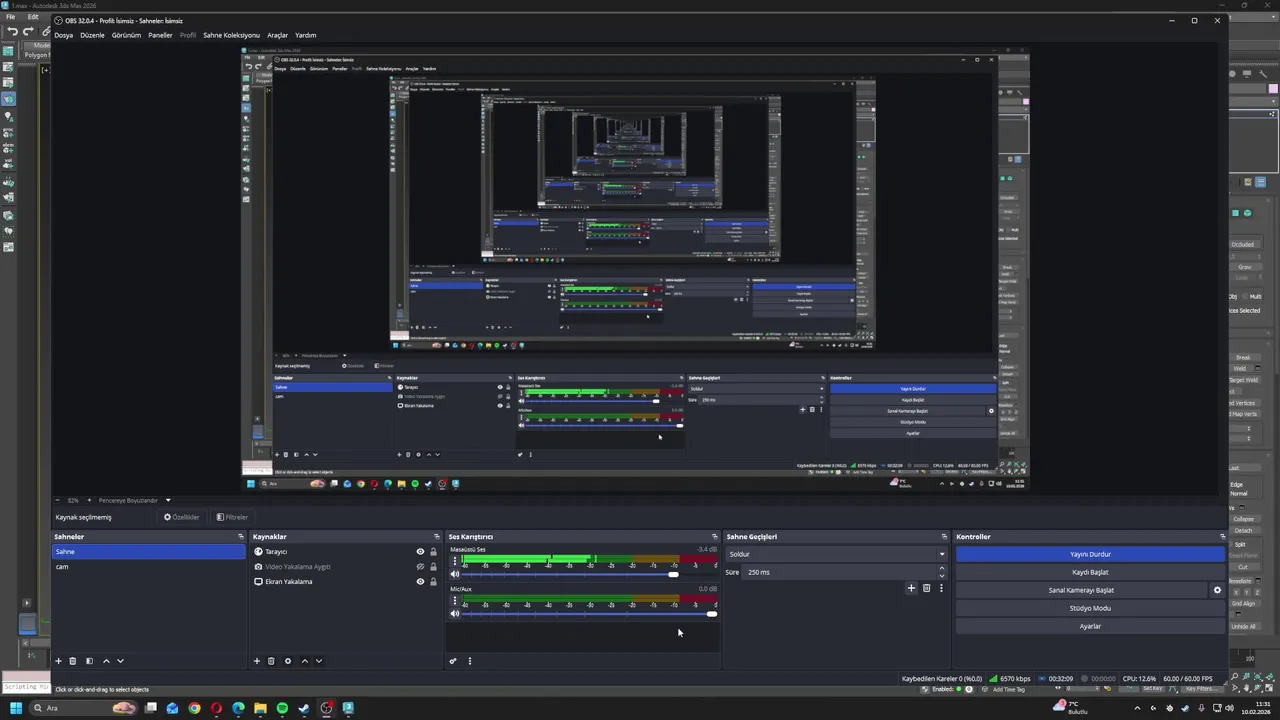
Task: Open Sahne Koleksiyonu menu
Action: [231, 35]
